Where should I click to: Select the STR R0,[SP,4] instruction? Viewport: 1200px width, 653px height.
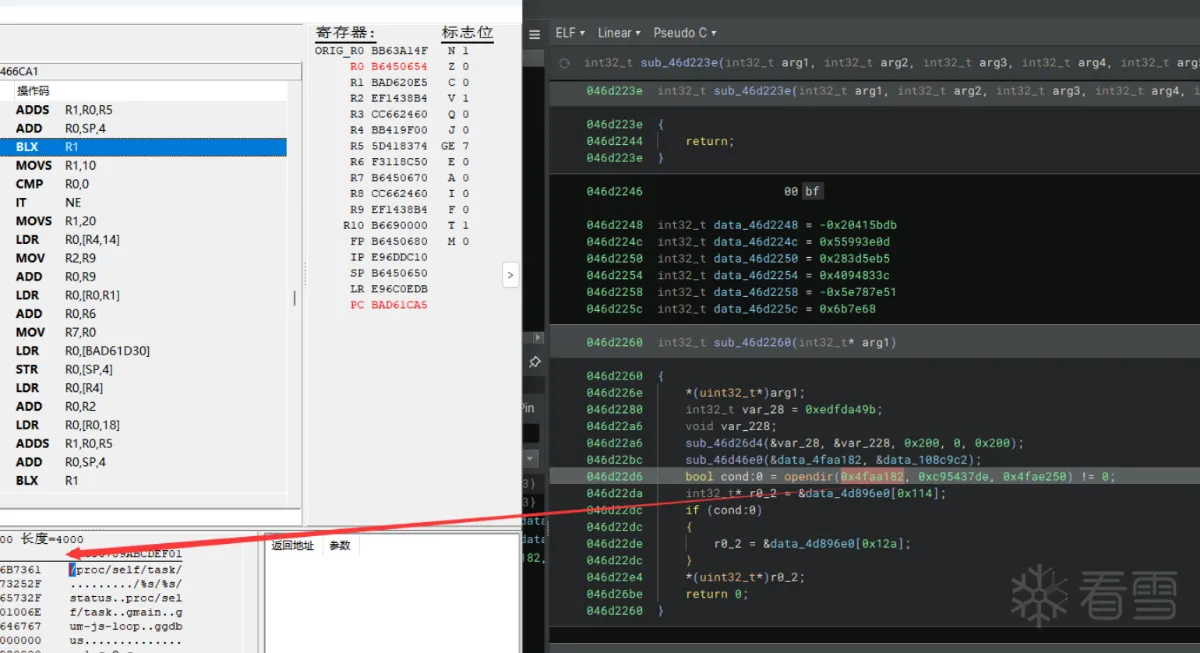[x=143, y=369]
